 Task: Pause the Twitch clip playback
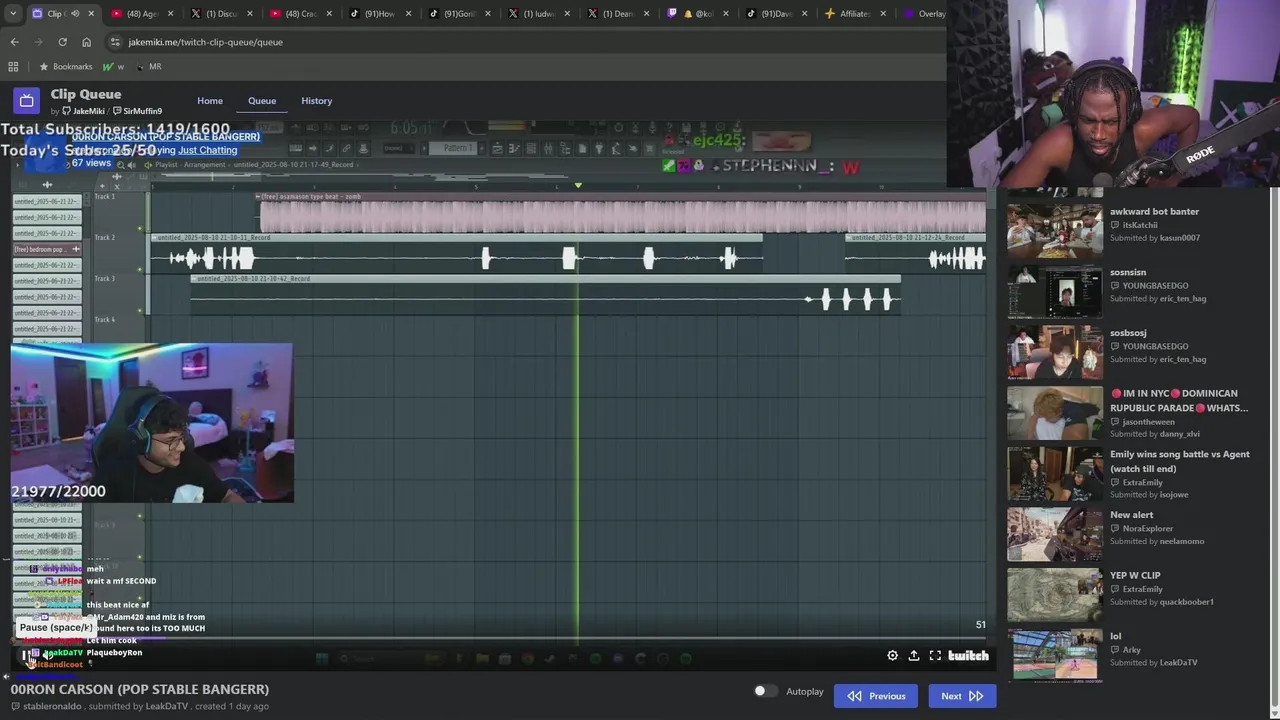[27, 656]
